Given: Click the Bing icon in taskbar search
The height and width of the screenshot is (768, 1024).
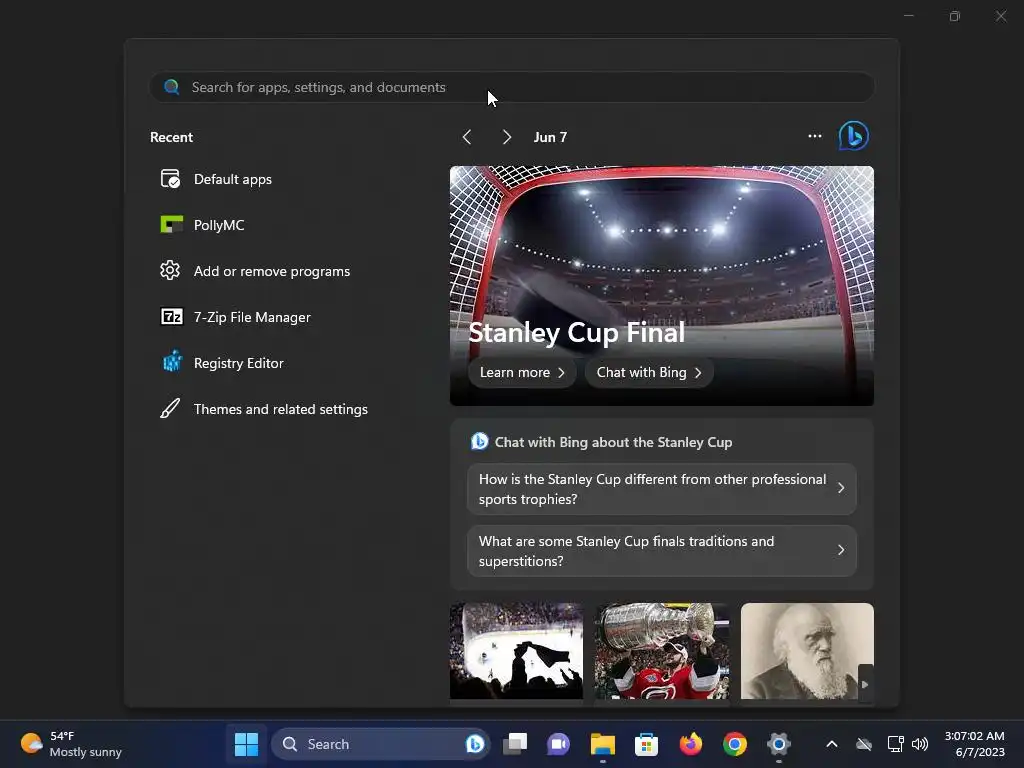Looking at the screenshot, I should 475,744.
